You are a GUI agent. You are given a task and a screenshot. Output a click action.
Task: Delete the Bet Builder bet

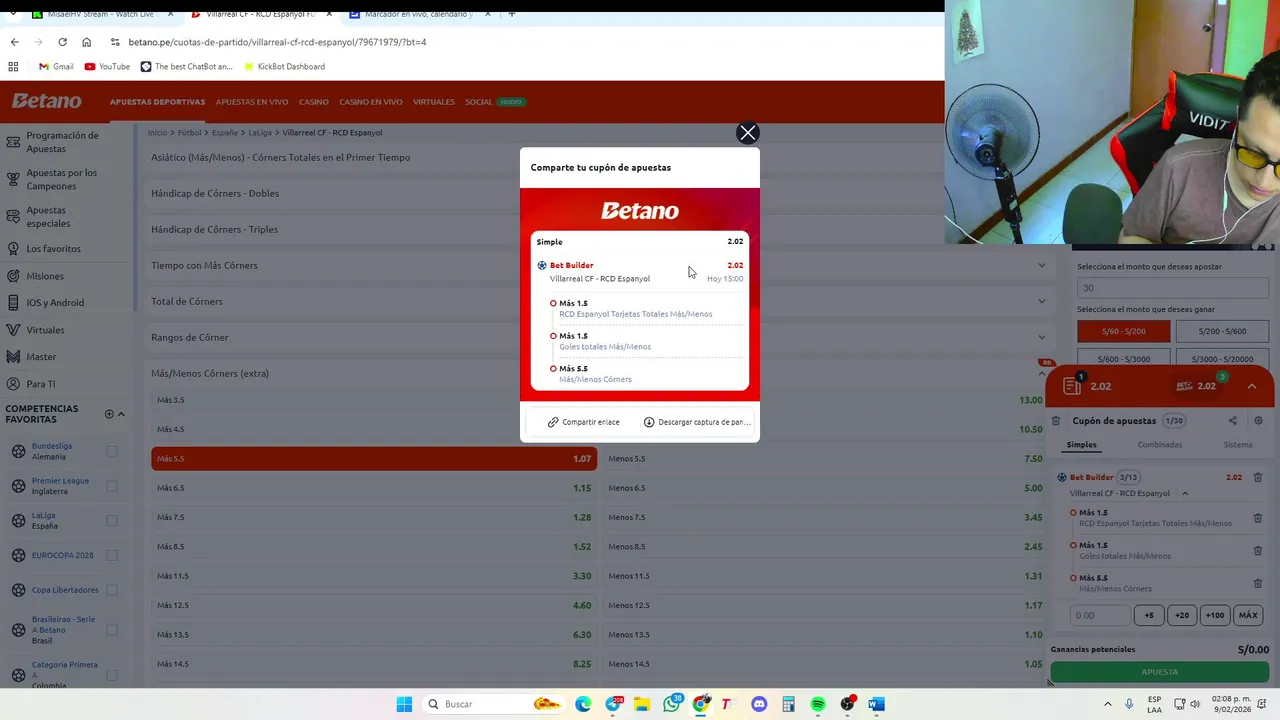click(1258, 478)
